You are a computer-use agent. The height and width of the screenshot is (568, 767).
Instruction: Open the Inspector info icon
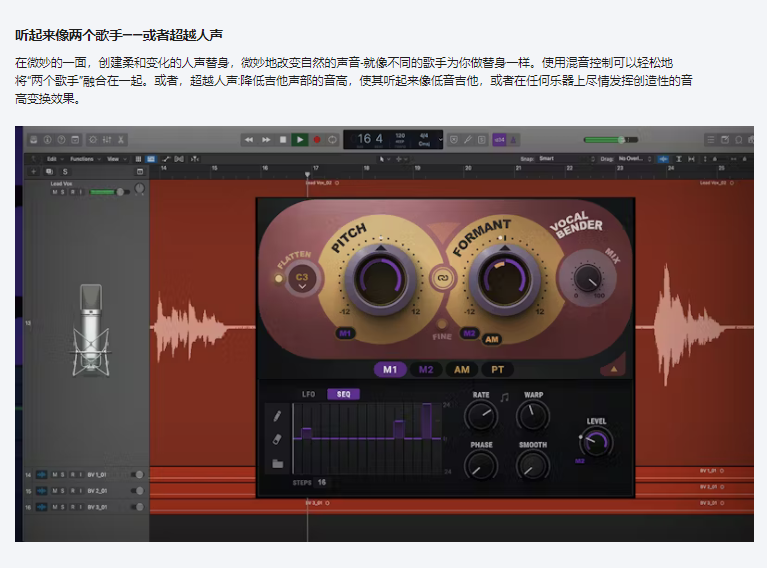pos(47,140)
